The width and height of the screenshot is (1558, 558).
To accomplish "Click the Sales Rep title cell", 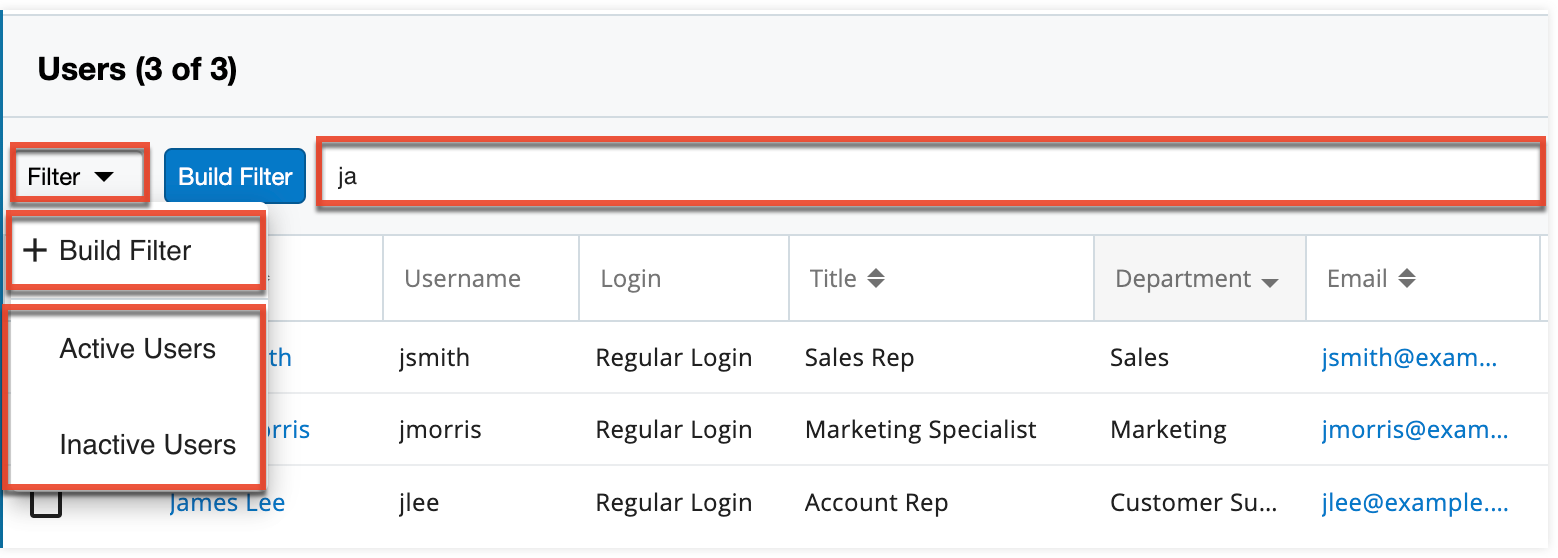I will 859,358.
